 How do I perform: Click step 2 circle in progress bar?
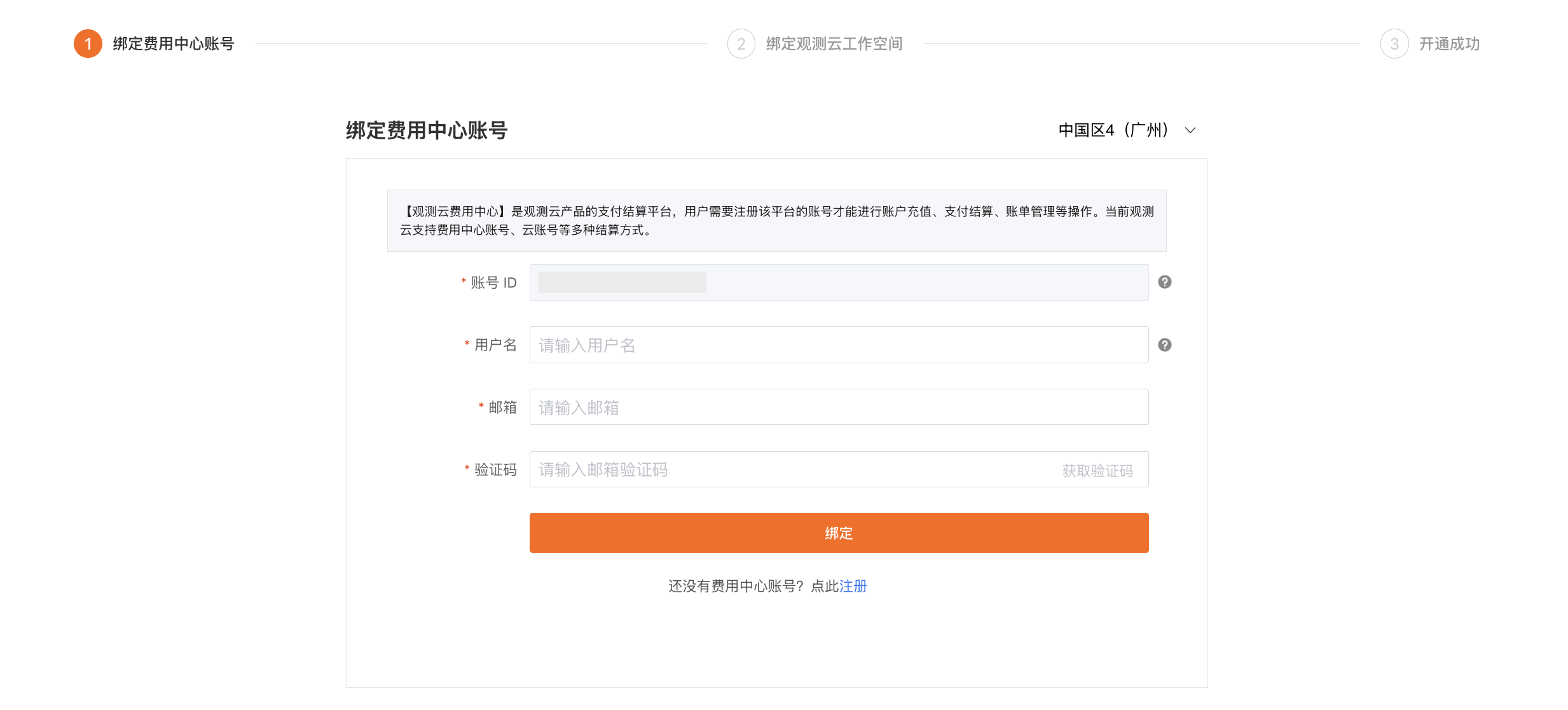point(741,44)
